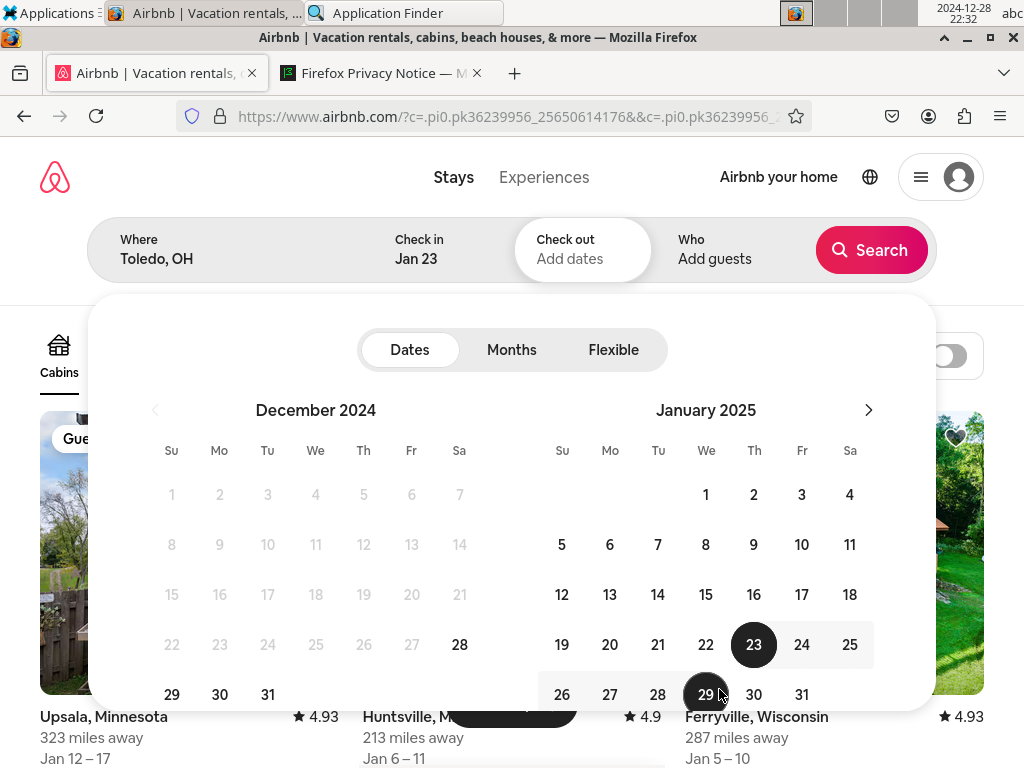
Task: Bookmark page with star icon
Action: point(795,116)
